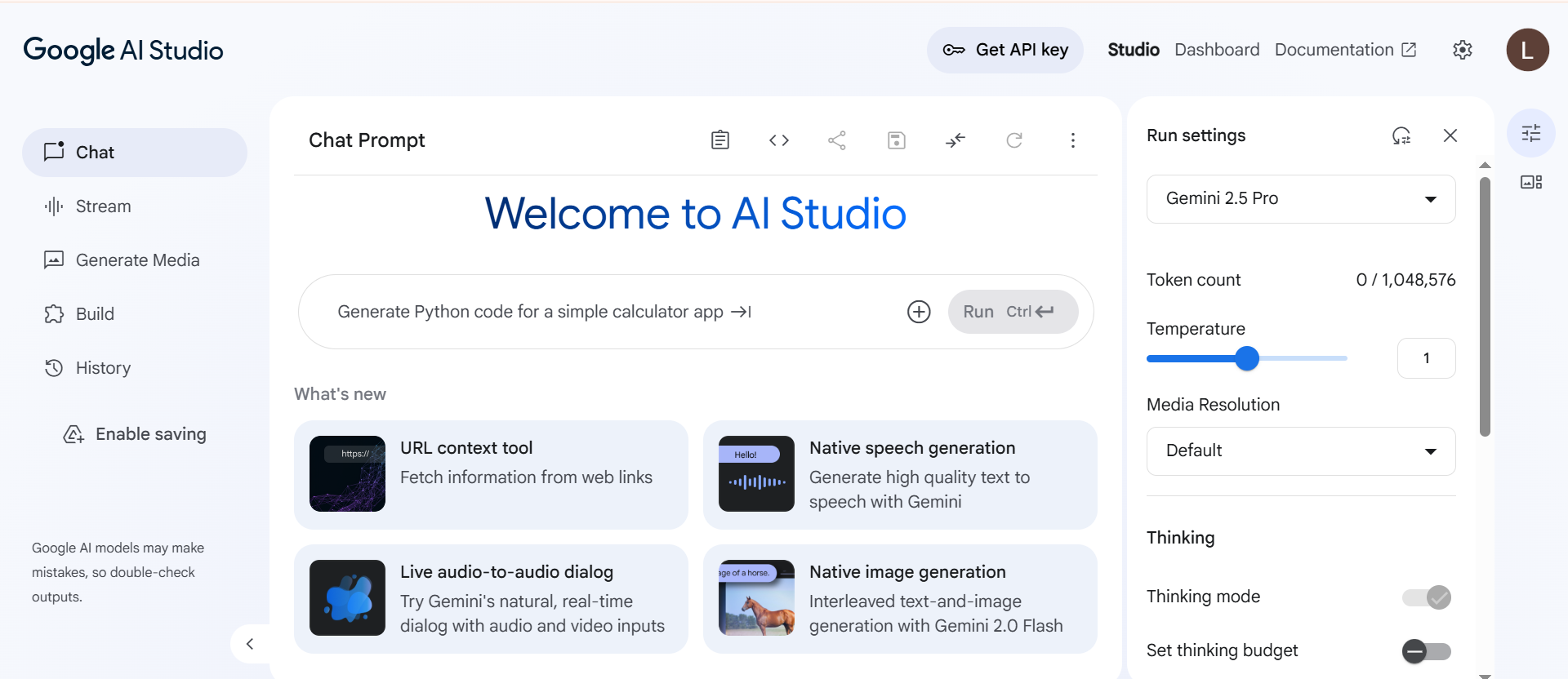This screenshot has width=1568, height=679.
Task: Switch to the Studio tab
Action: click(1134, 50)
